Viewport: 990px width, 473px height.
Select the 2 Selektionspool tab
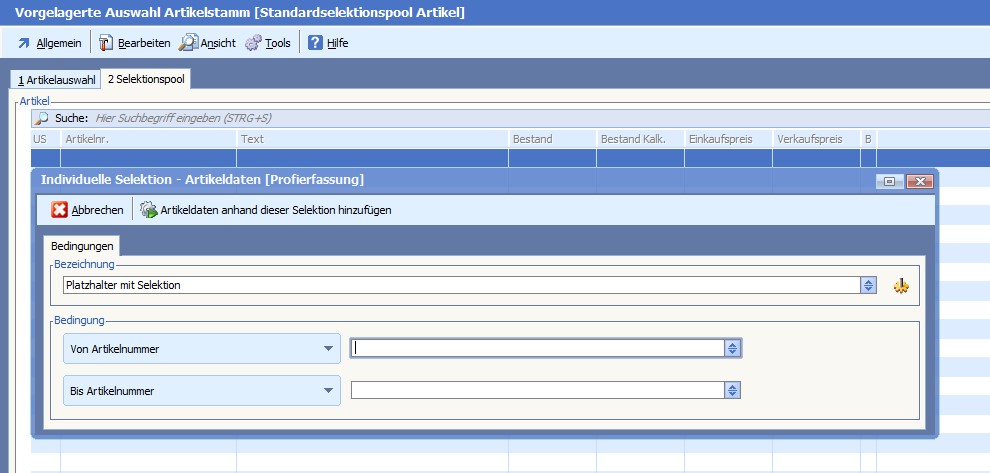(x=145, y=80)
